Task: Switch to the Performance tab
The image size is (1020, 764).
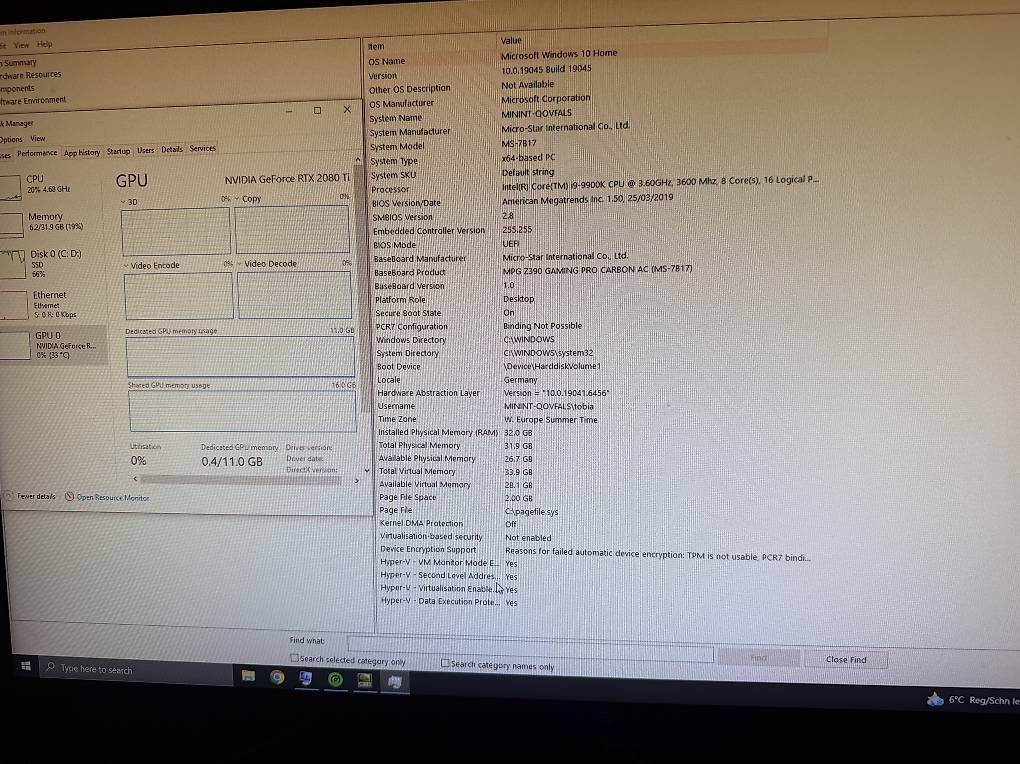Action: coord(36,153)
